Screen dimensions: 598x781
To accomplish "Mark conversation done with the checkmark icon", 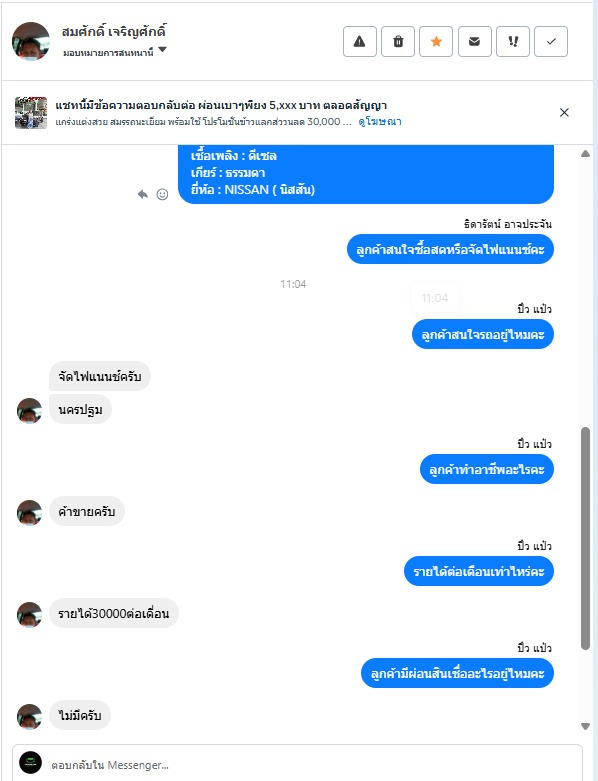I will 551,41.
